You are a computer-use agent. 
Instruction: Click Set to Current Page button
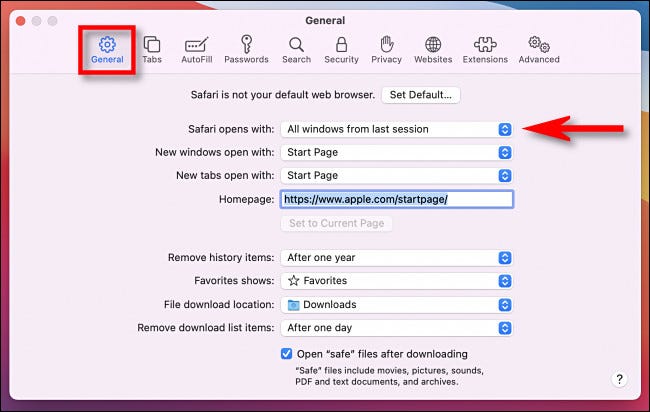pos(337,223)
